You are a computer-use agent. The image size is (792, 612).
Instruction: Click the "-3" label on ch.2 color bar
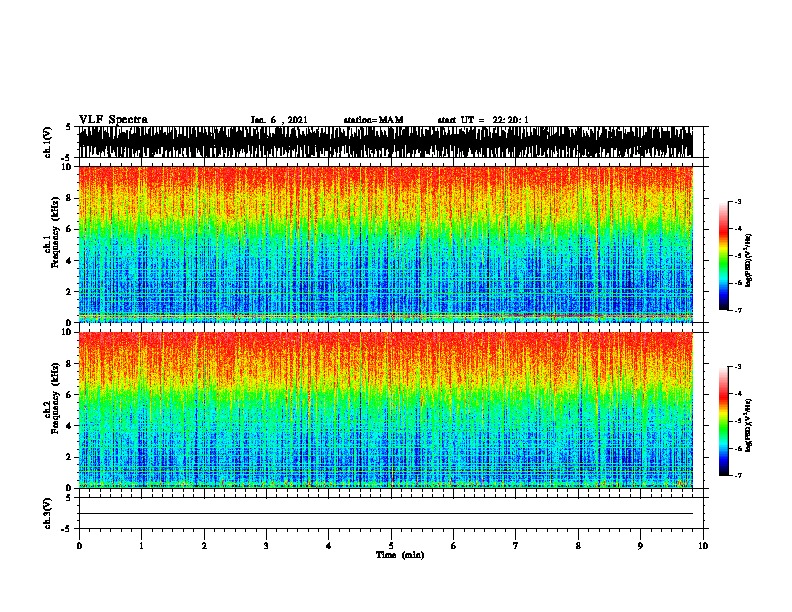click(x=737, y=367)
